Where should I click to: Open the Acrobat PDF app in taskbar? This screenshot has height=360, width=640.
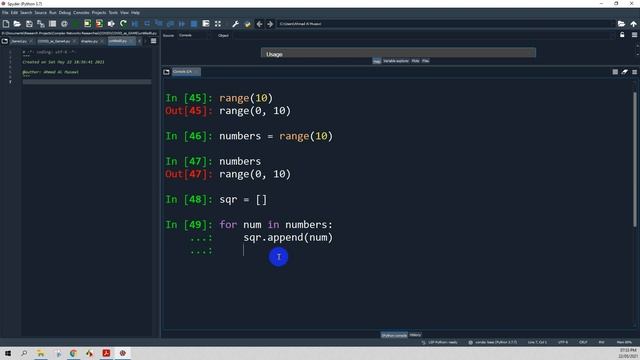[106, 353]
